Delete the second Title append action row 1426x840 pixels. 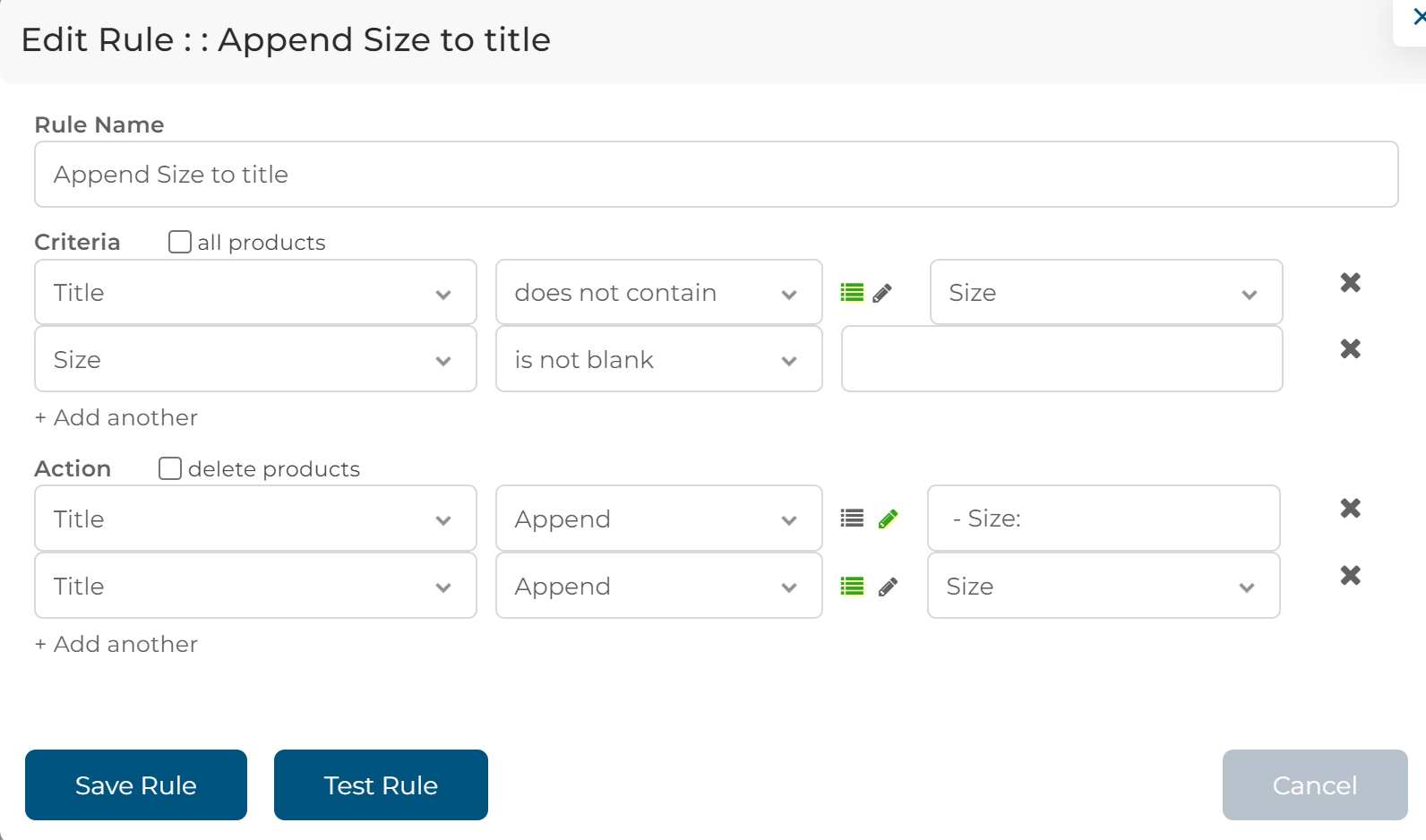[1350, 576]
